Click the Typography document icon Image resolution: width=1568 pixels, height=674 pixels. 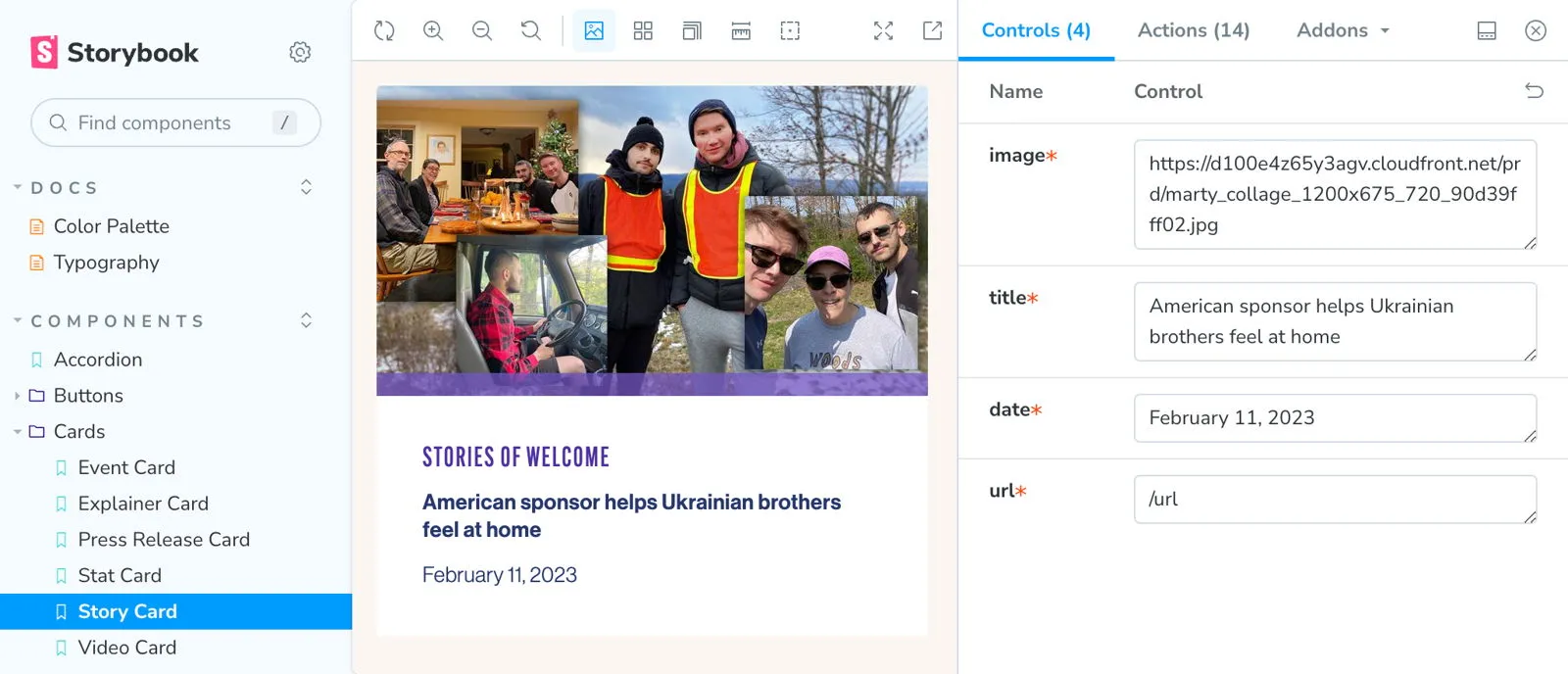click(x=37, y=263)
